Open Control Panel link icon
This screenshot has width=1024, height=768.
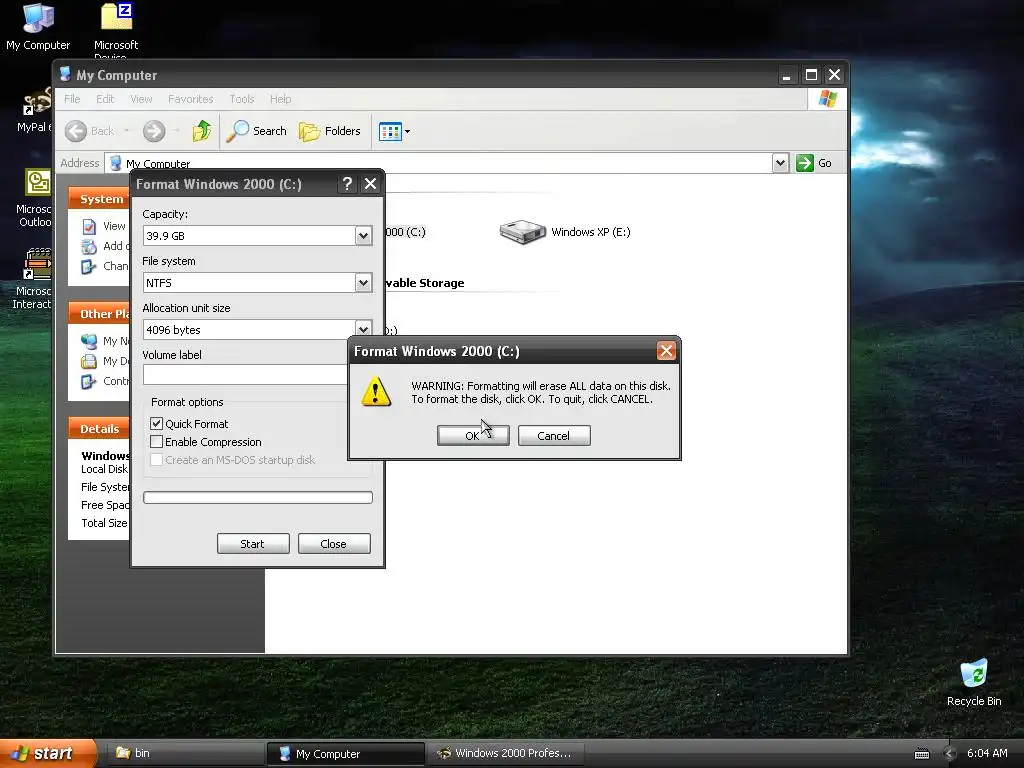tap(89, 381)
